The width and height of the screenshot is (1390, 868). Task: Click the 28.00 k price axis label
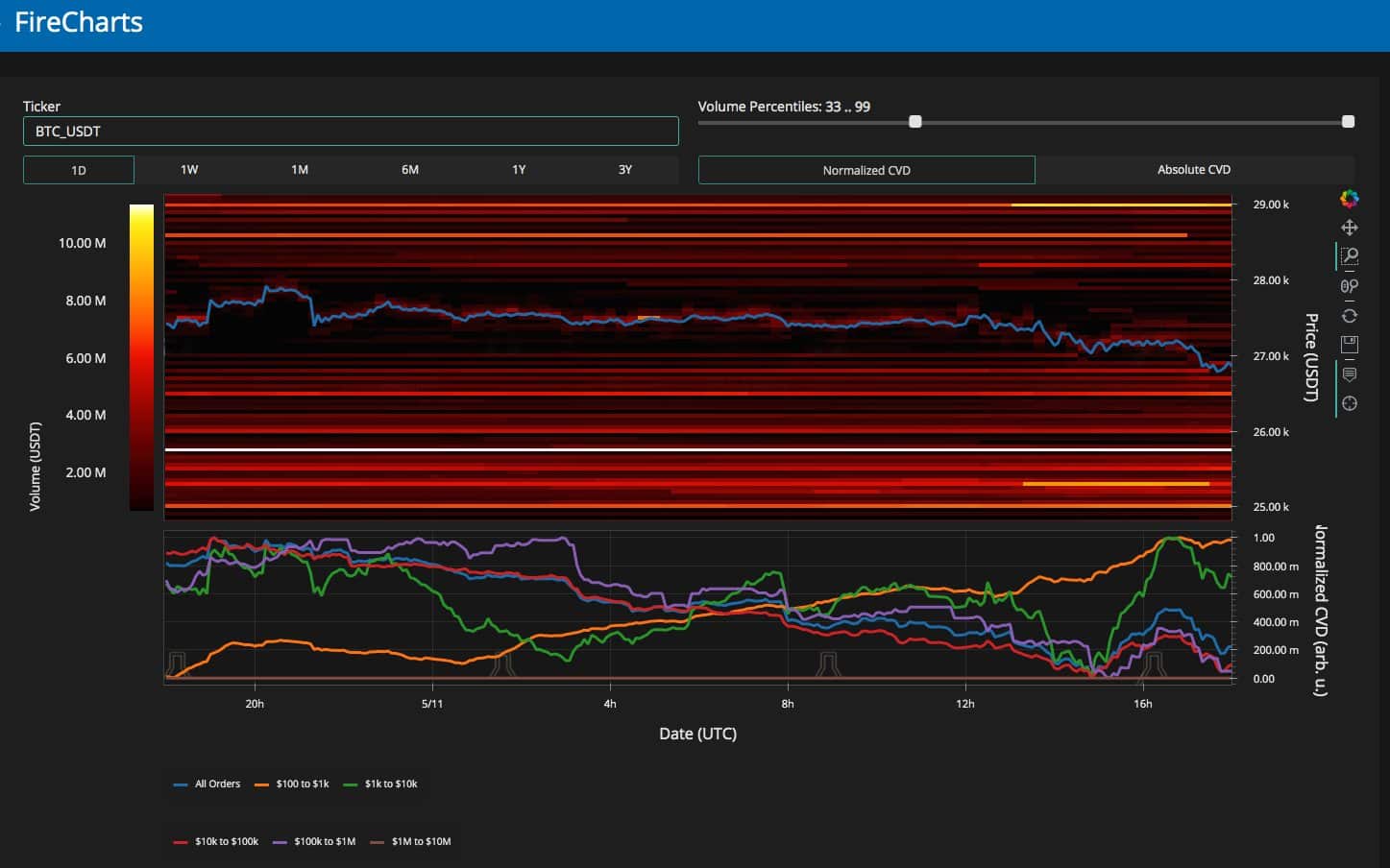tap(1271, 280)
